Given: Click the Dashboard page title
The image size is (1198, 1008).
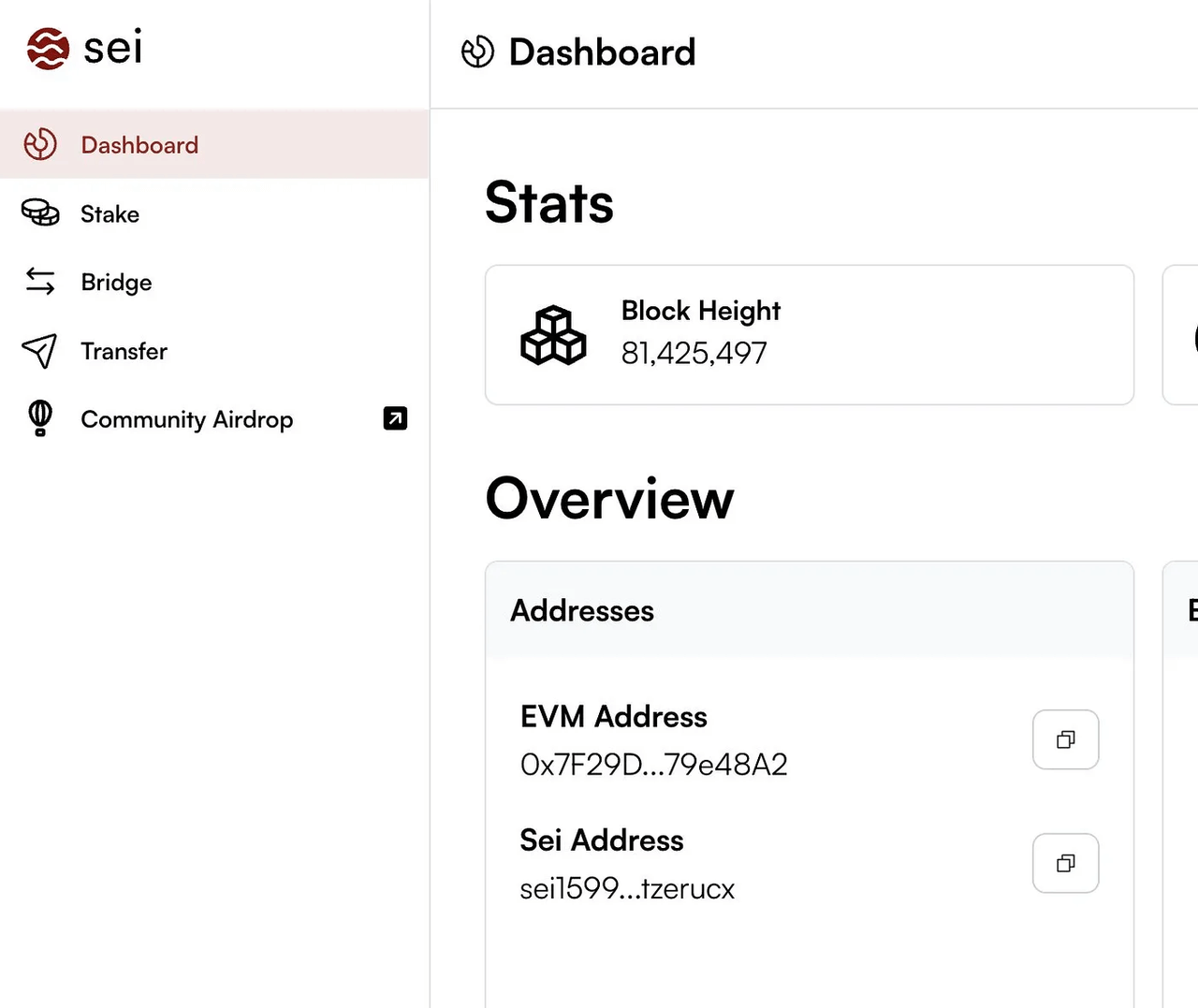Looking at the screenshot, I should pos(602,51).
